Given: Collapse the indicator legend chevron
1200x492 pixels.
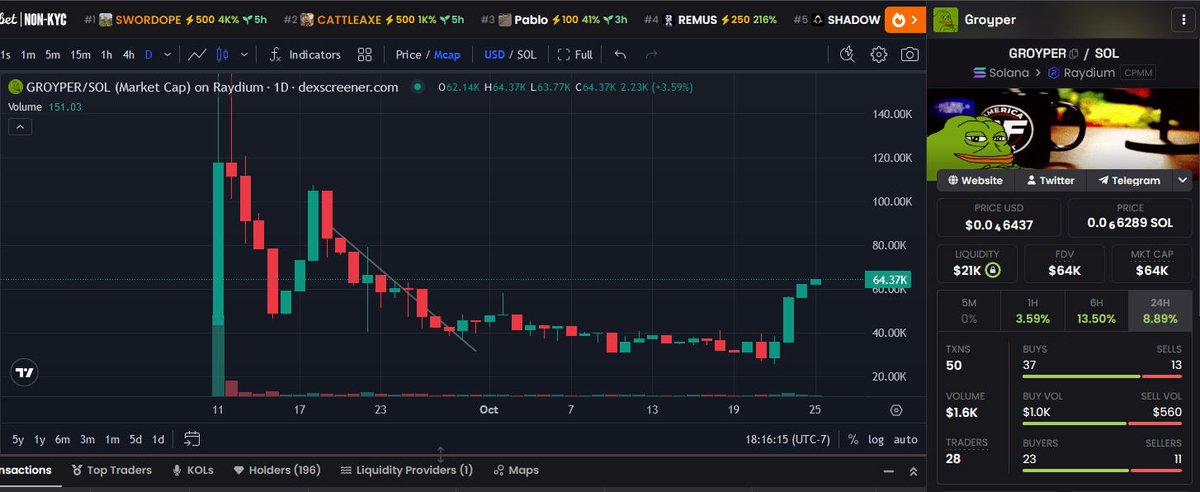Looking at the screenshot, I should click(18, 126).
